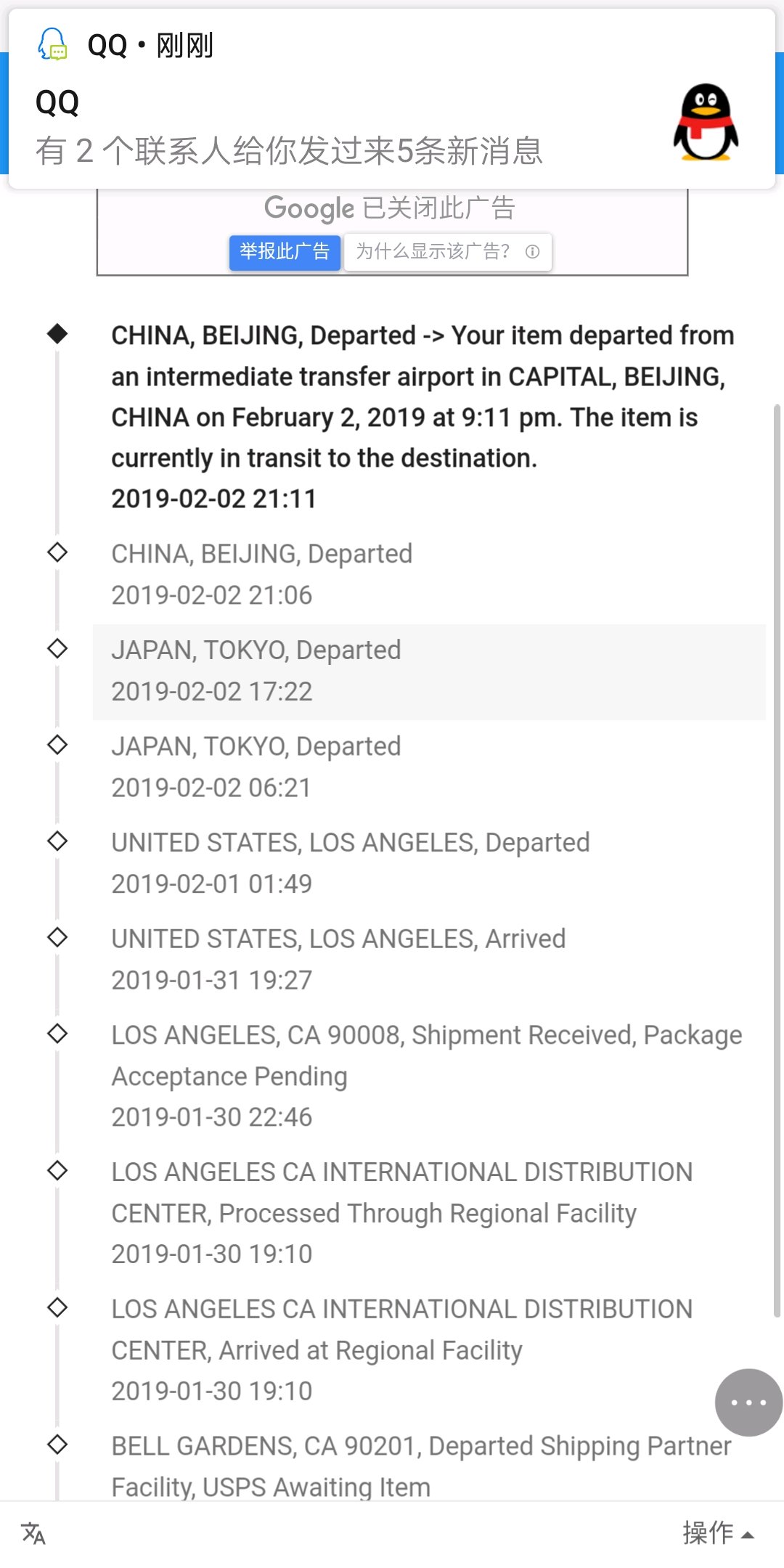
Task: Open 为什么显示该广告? explanation
Action: pyautogui.click(x=433, y=252)
